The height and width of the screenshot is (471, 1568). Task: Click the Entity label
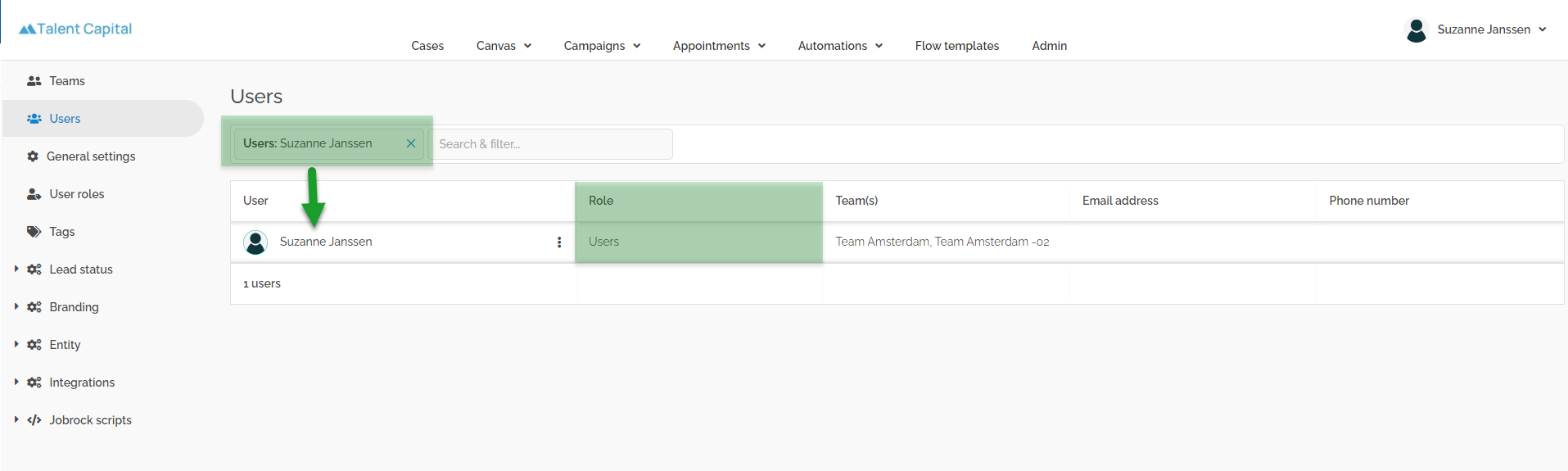(x=65, y=345)
